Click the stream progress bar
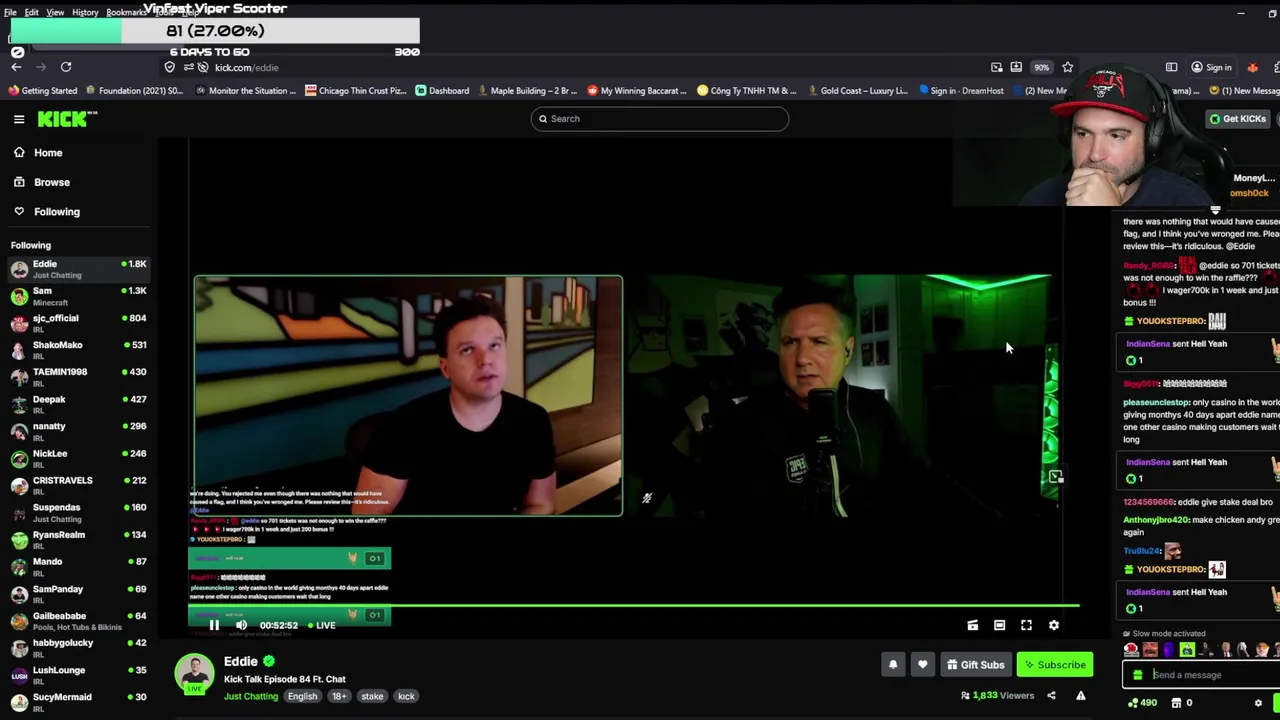Image resolution: width=1280 pixels, height=720 pixels. [634, 606]
